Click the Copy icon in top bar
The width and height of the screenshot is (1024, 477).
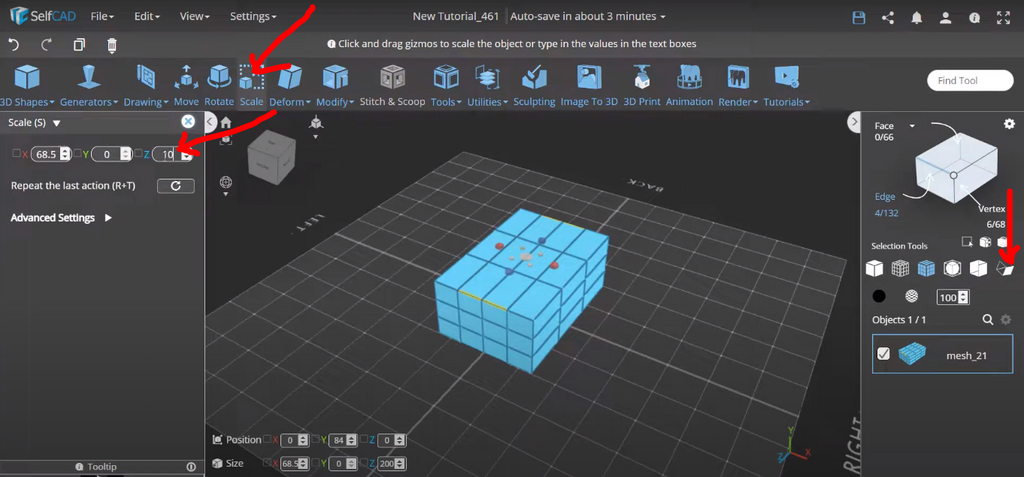pos(79,45)
